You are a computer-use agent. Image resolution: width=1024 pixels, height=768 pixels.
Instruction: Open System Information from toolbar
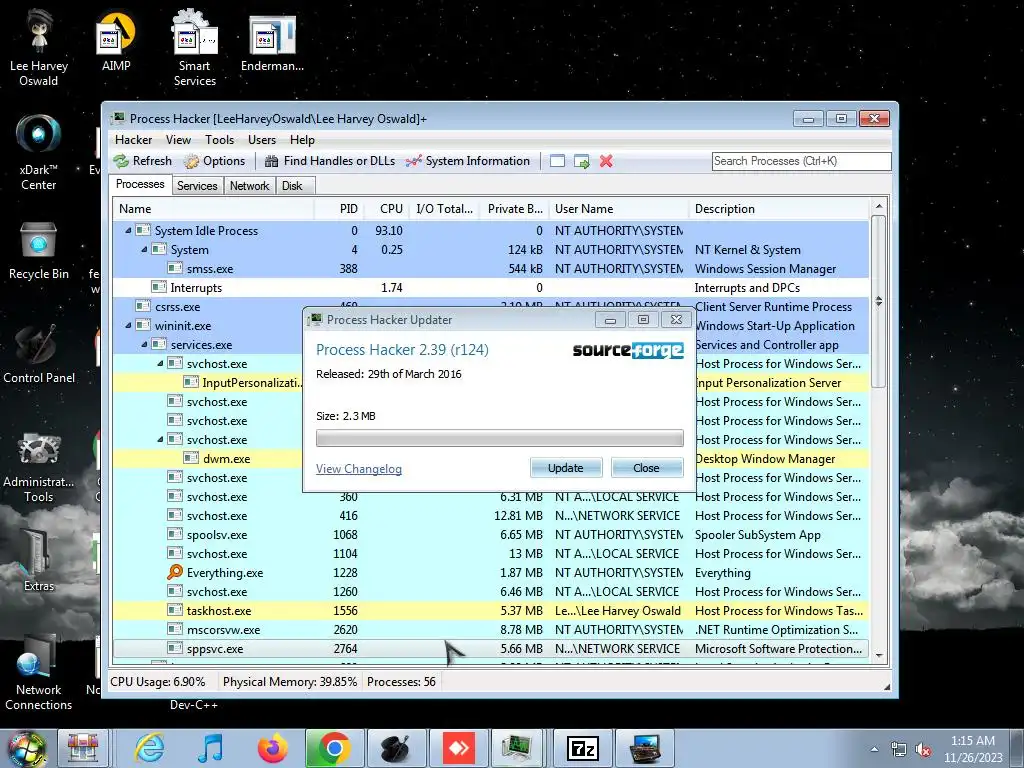[468, 161]
